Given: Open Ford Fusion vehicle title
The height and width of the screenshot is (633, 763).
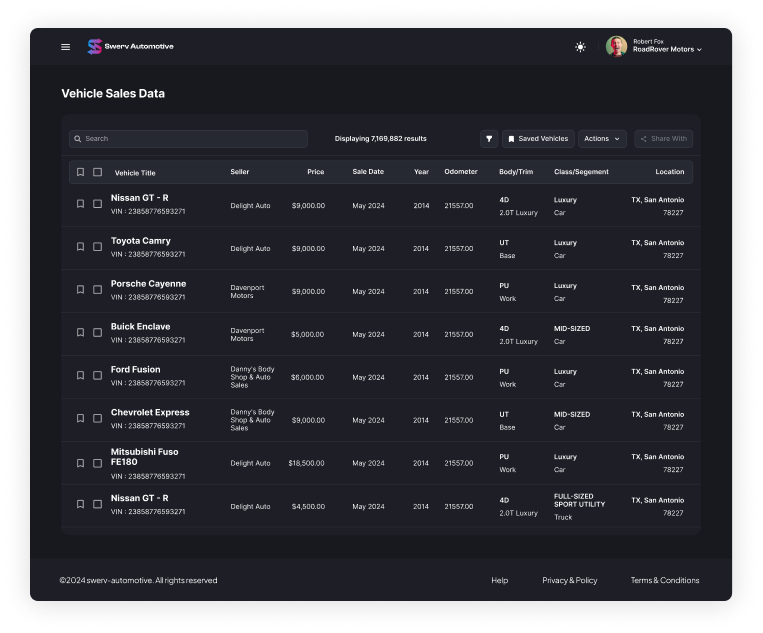Looking at the screenshot, I should point(135,369).
